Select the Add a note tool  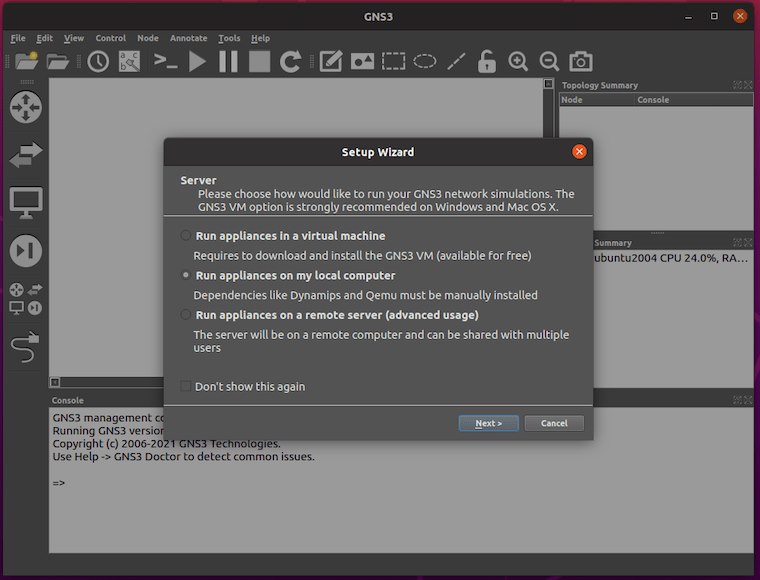(x=331, y=62)
